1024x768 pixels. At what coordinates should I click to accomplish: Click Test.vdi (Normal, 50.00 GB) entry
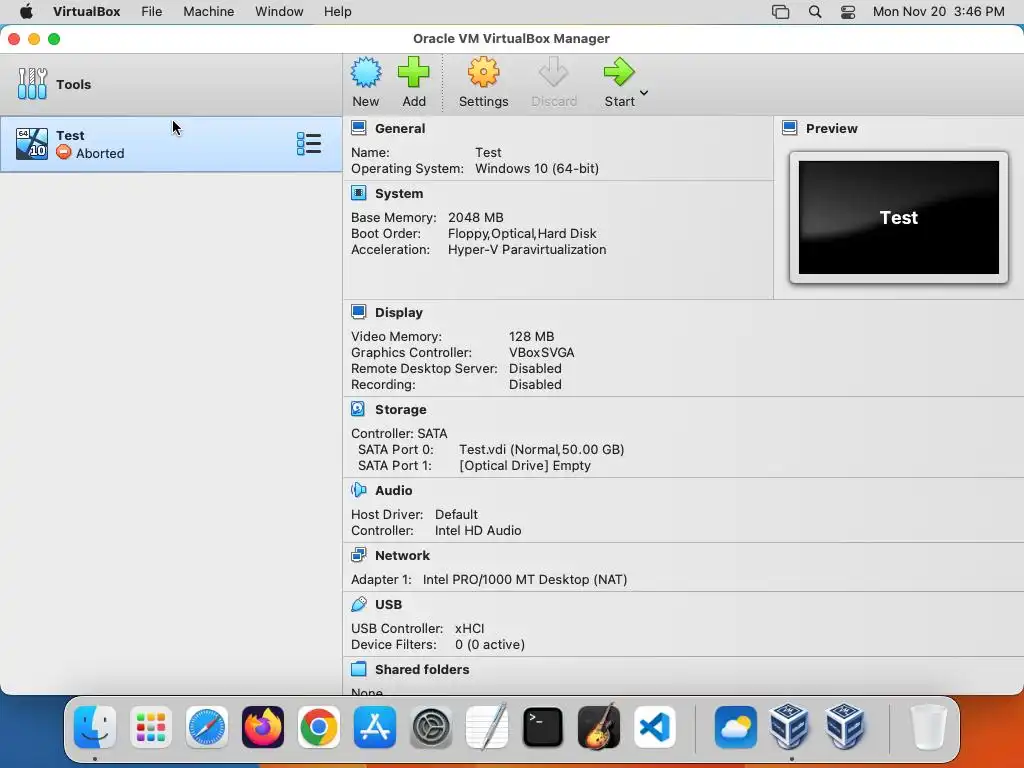click(541, 449)
